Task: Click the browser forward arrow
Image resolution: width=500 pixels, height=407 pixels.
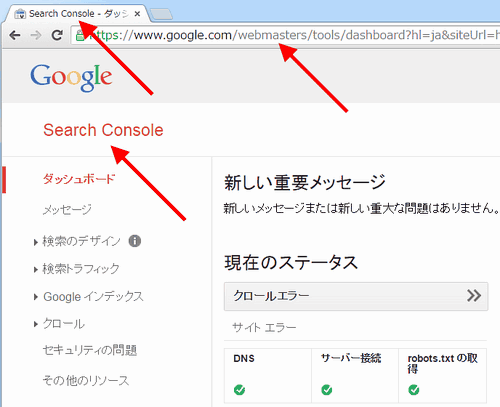Action: click(36, 35)
